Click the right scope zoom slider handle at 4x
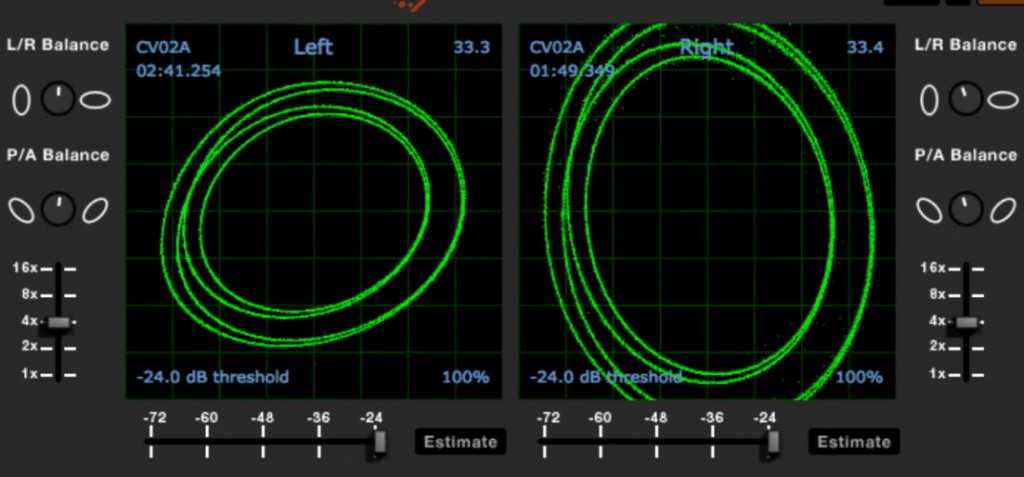1024x477 pixels. pyautogui.click(x=966, y=322)
